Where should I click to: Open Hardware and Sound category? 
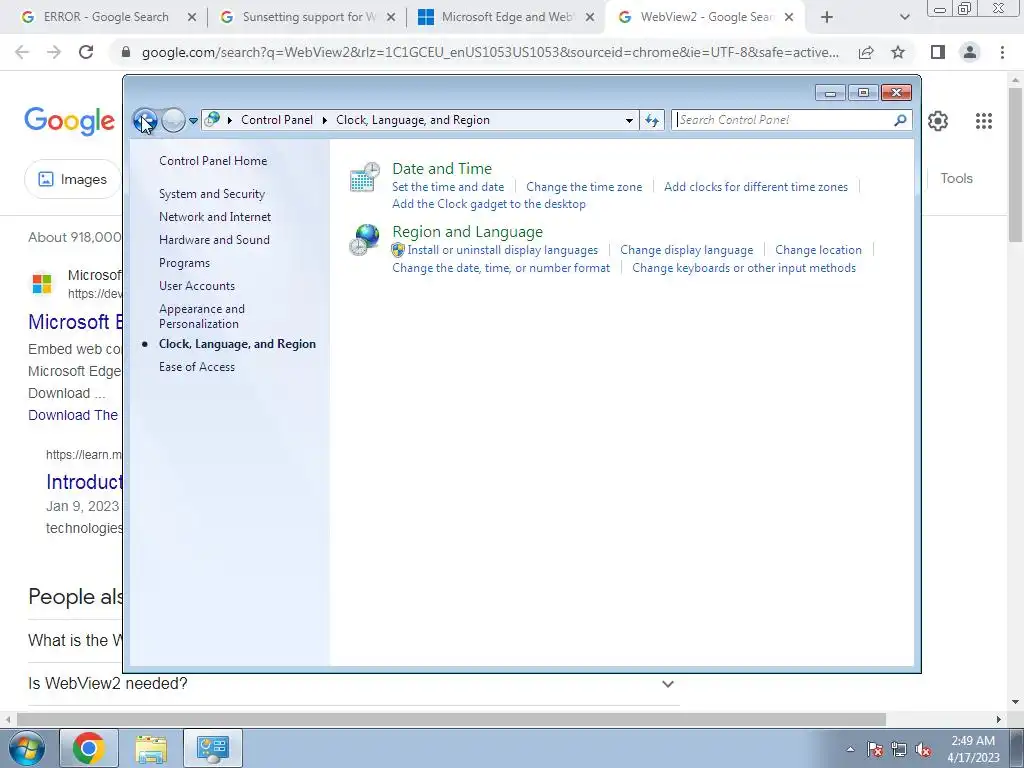click(x=214, y=240)
